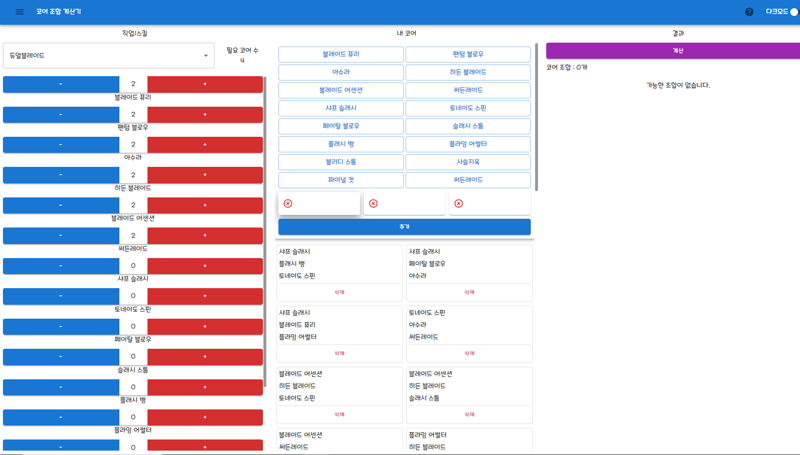The width and height of the screenshot is (800, 455).
Task: Increase the 써든레이드 skill count
Action: [x=205, y=236]
